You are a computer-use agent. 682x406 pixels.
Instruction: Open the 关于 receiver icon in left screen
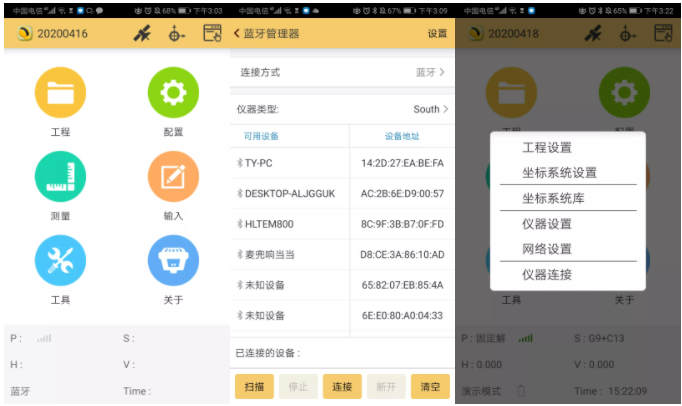point(173,260)
